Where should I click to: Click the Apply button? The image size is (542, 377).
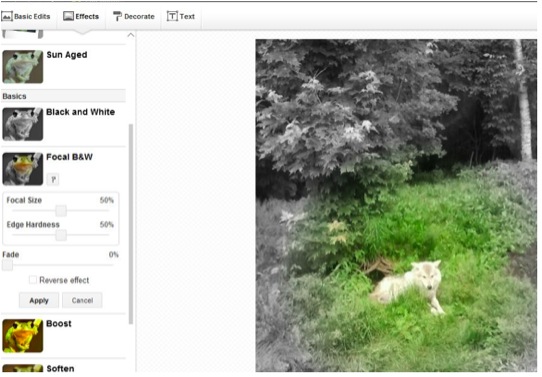pos(39,300)
